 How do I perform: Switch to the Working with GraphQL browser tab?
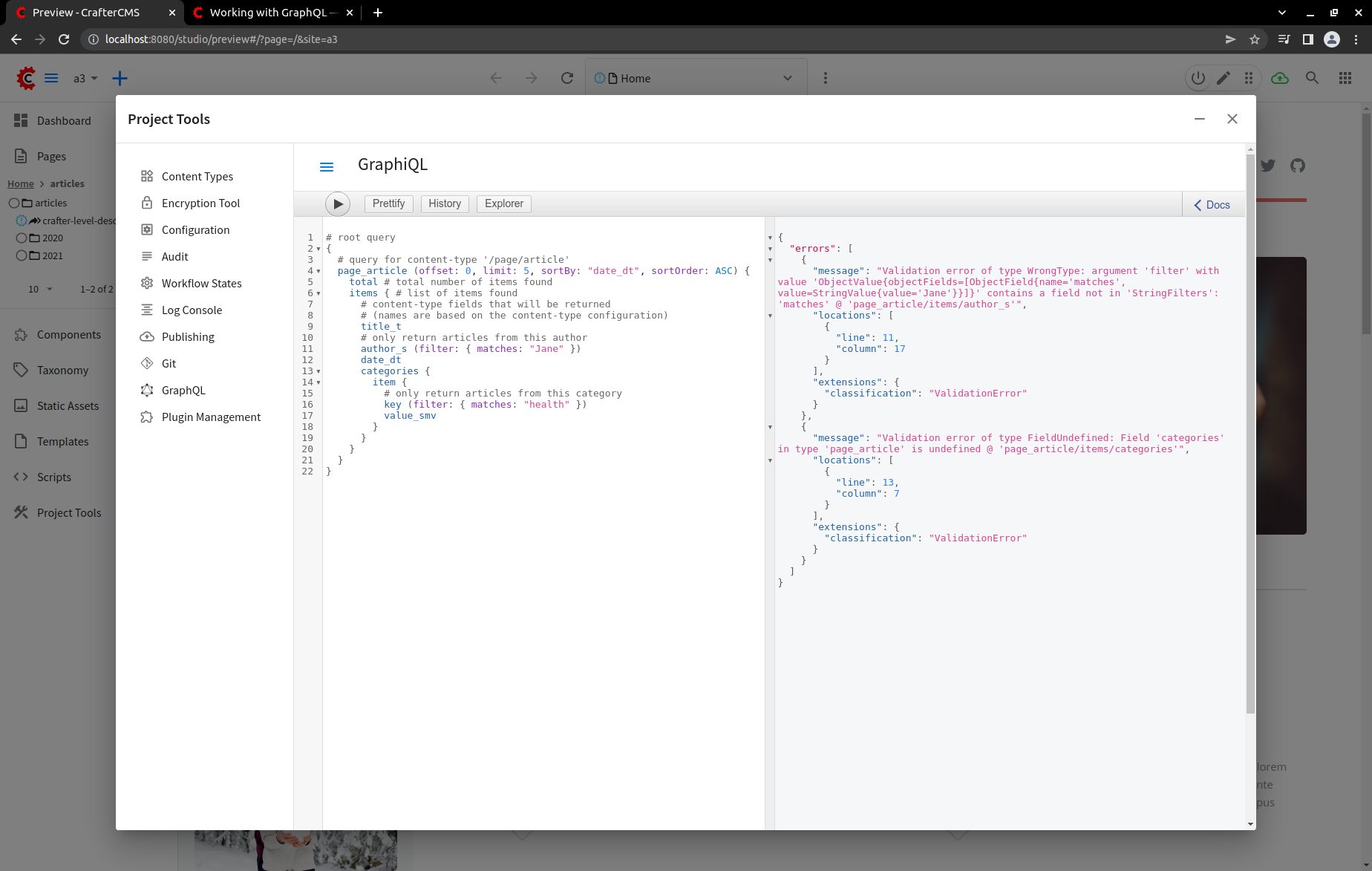272,13
